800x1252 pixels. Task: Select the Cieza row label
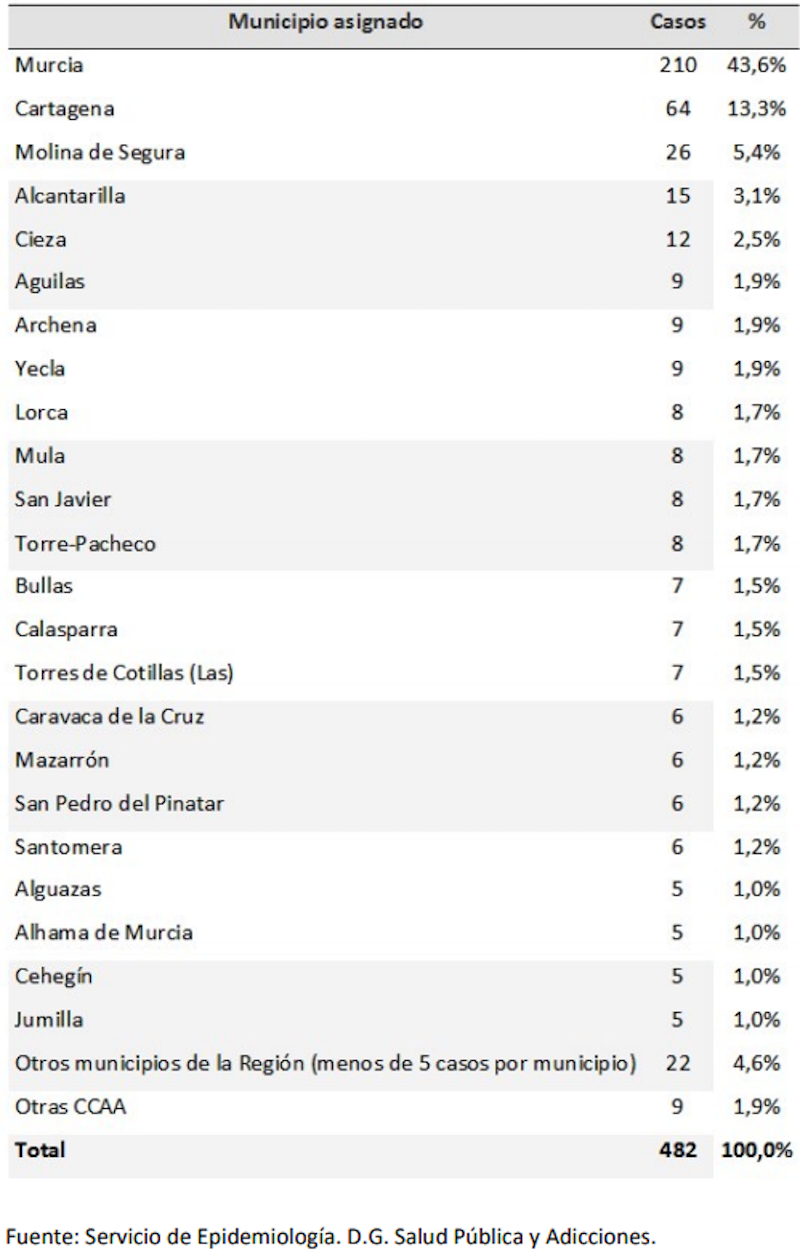(x=41, y=240)
